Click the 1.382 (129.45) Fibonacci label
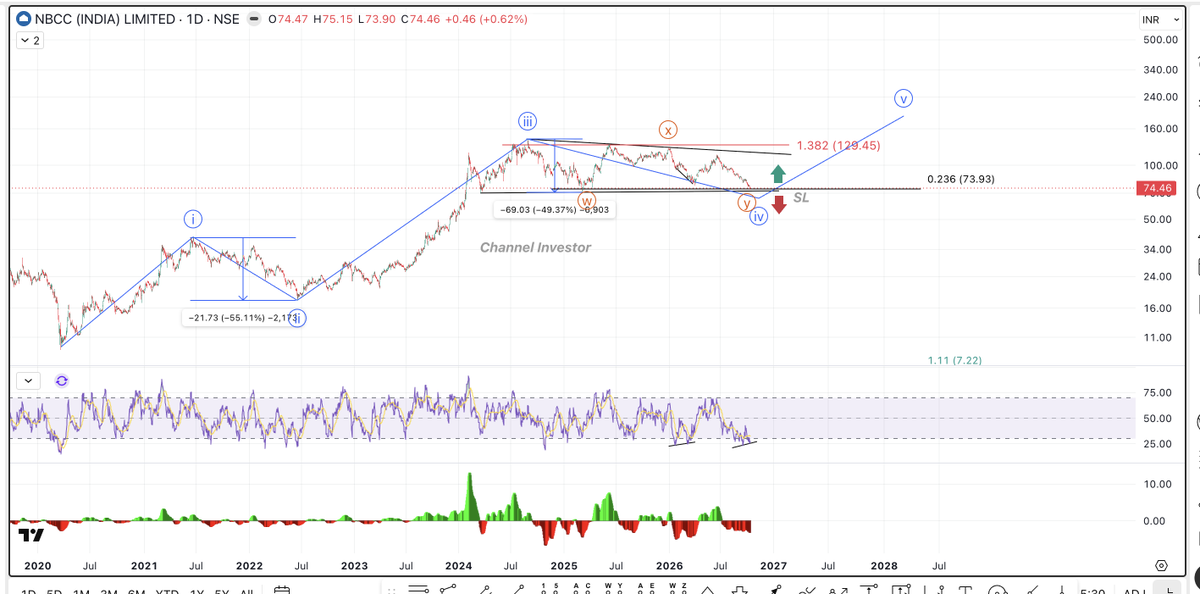 (x=838, y=146)
